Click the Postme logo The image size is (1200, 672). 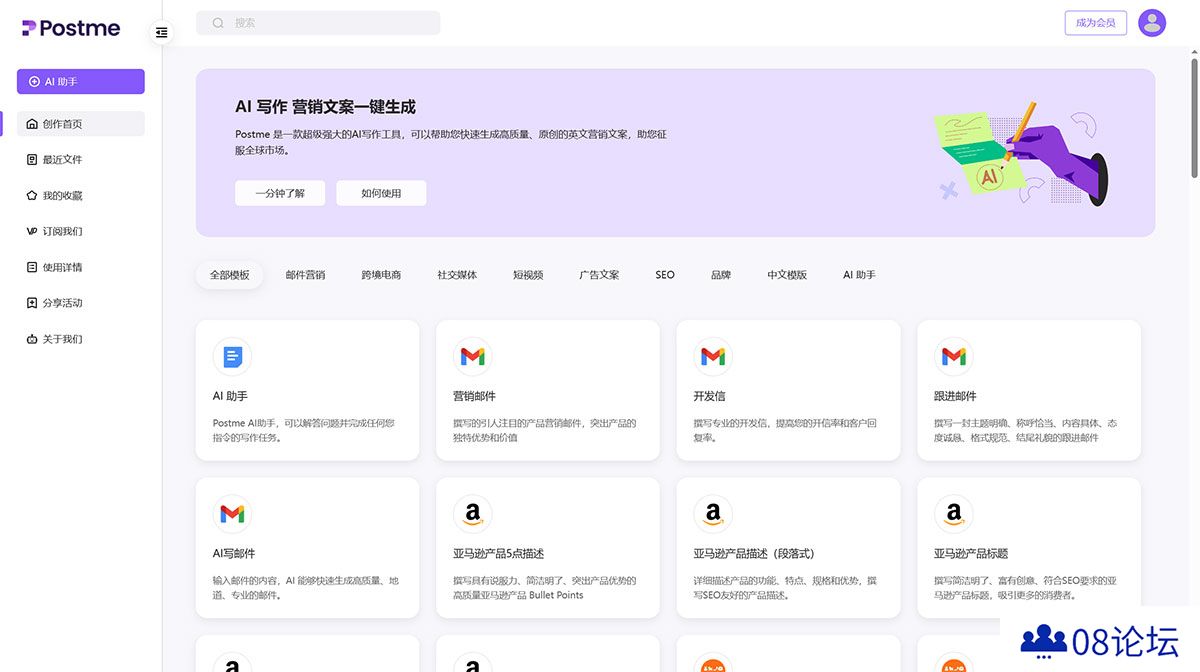point(71,28)
